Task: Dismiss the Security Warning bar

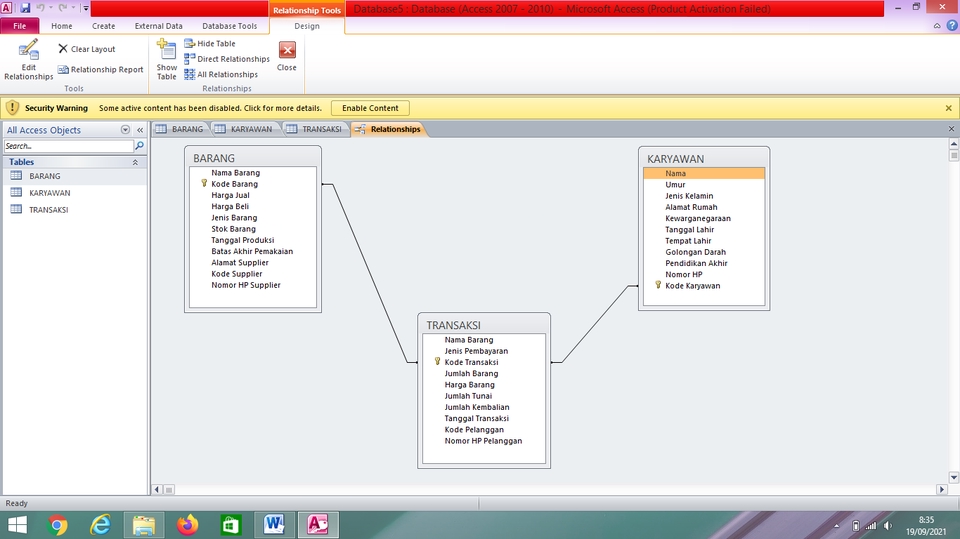Action: 948,108
